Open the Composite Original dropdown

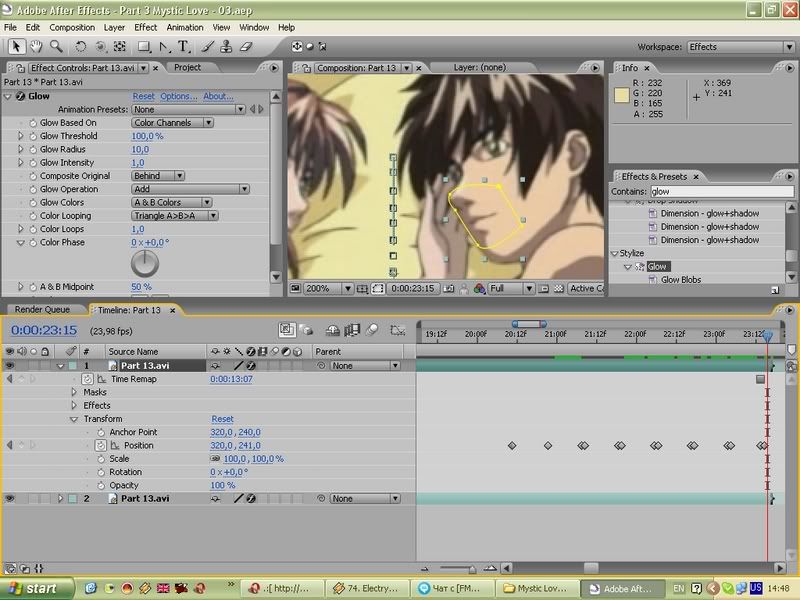[x=158, y=176]
